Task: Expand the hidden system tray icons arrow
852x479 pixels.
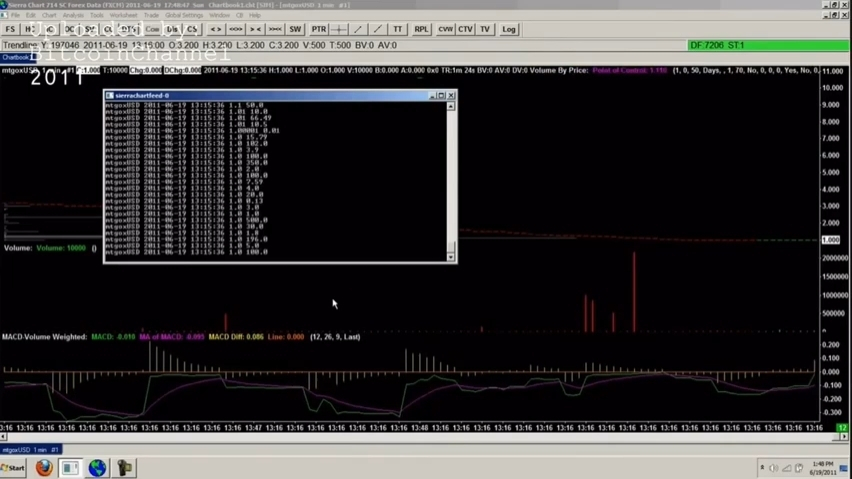Action: (762, 468)
